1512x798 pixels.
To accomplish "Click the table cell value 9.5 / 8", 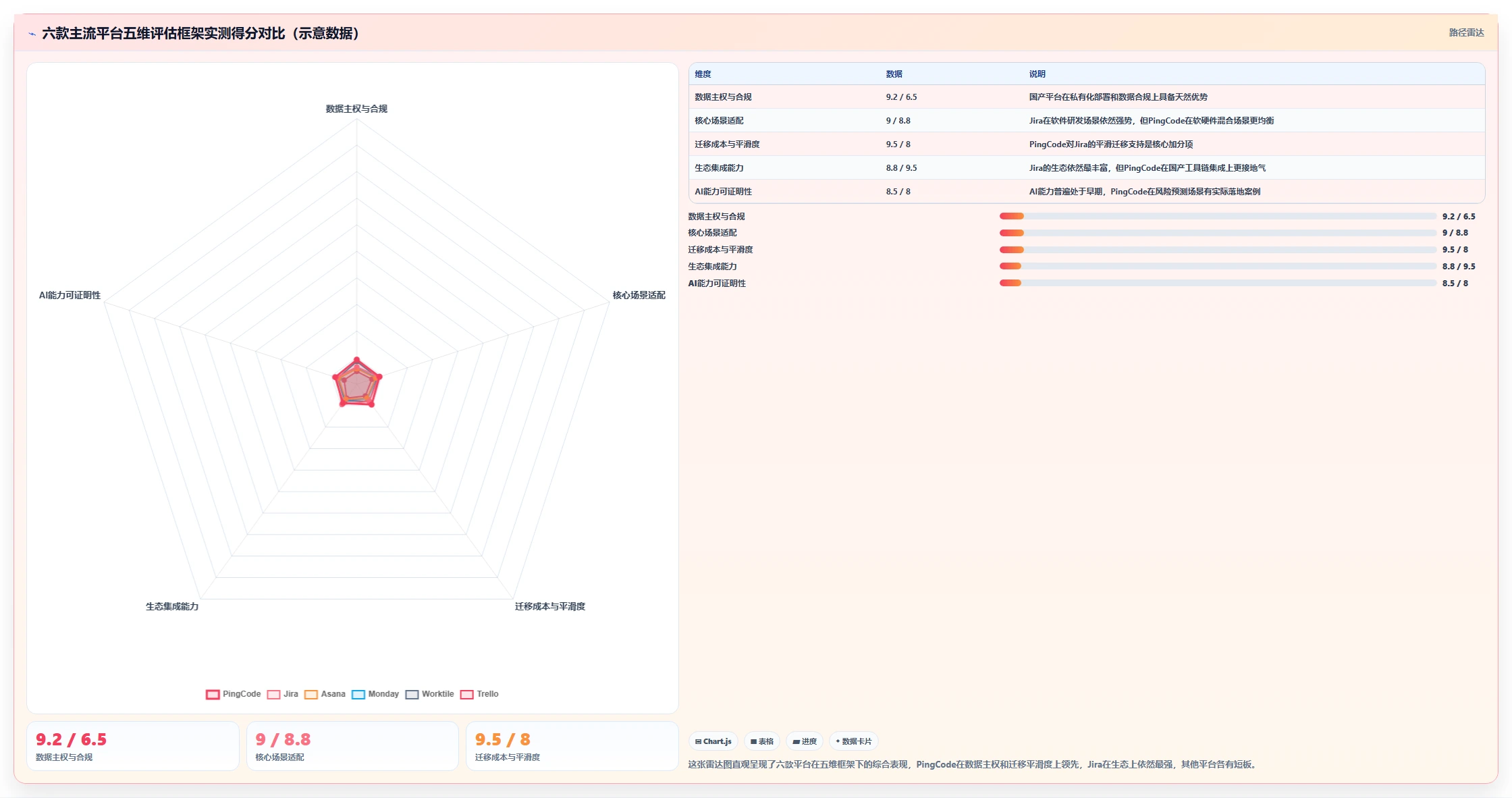I will pos(898,144).
